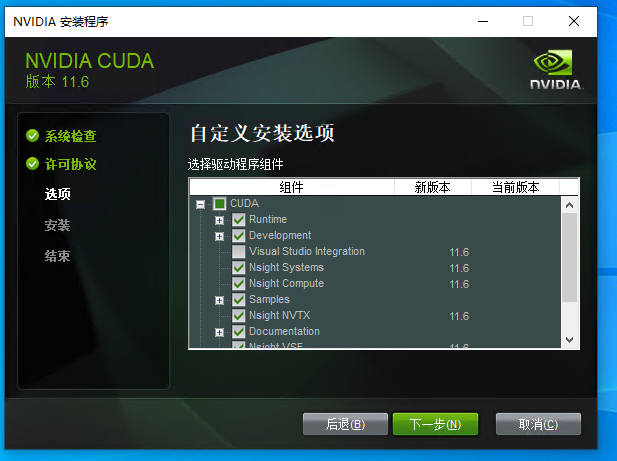Image resolution: width=617 pixels, height=461 pixels.
Task: Click the CUDA tree label
Action: coord(244,203)
